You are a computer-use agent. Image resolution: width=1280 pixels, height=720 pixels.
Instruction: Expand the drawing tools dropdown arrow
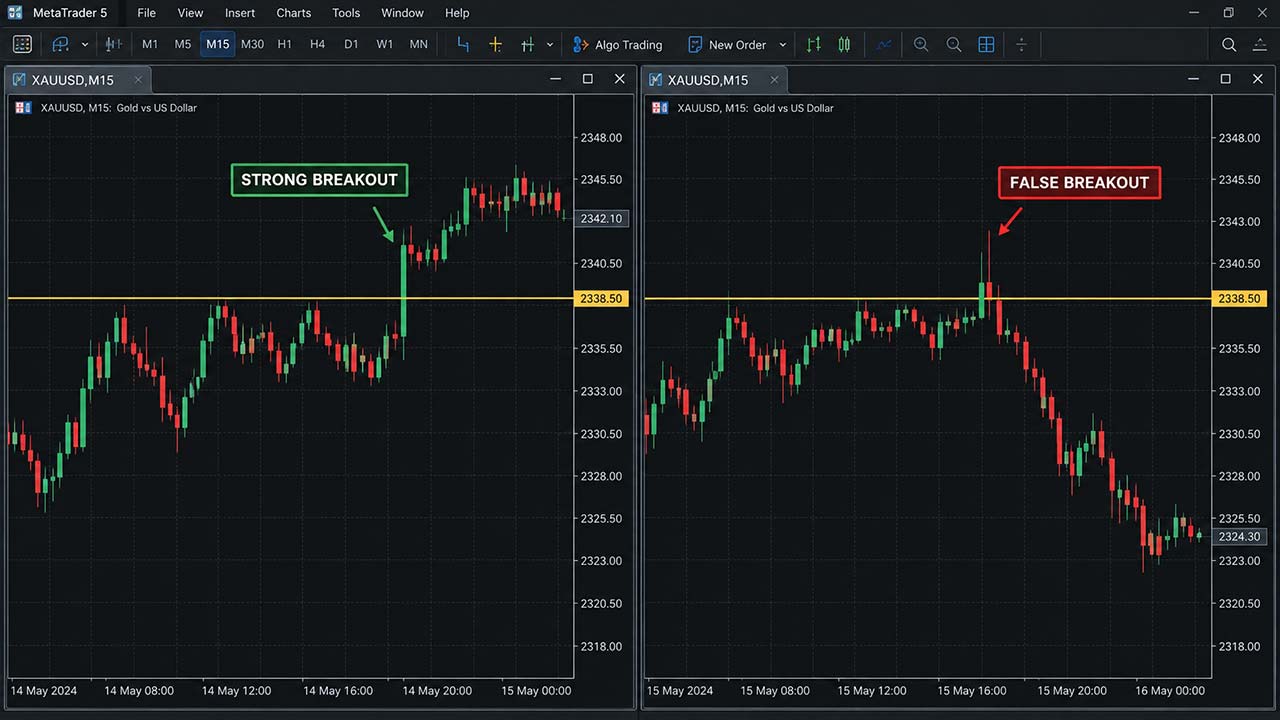[550, 45]
